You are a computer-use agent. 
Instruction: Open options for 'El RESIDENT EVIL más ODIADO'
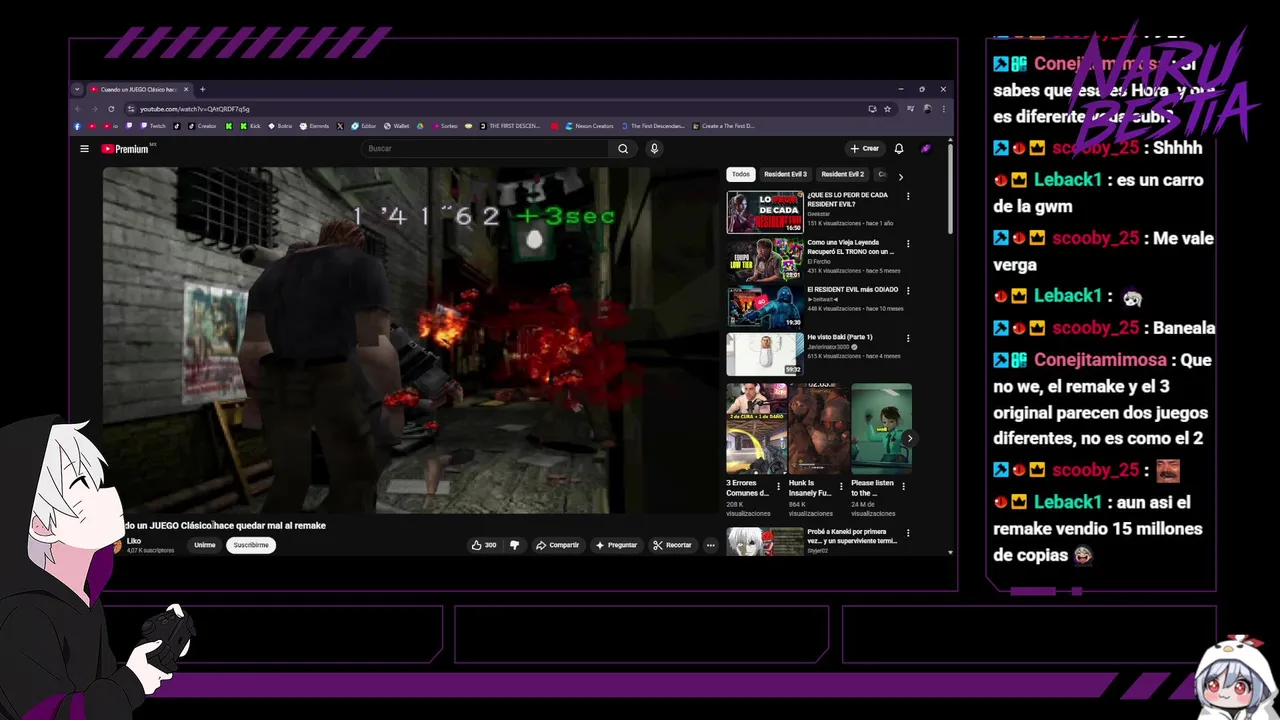point(908,291)
